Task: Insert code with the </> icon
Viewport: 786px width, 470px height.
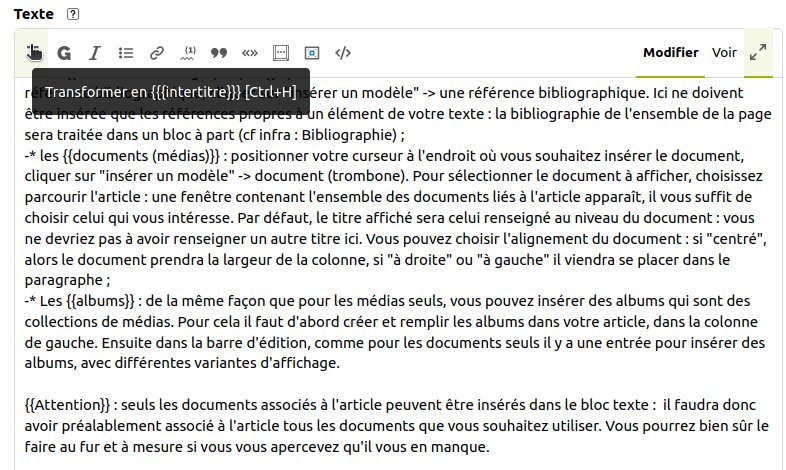Action: 343,53
